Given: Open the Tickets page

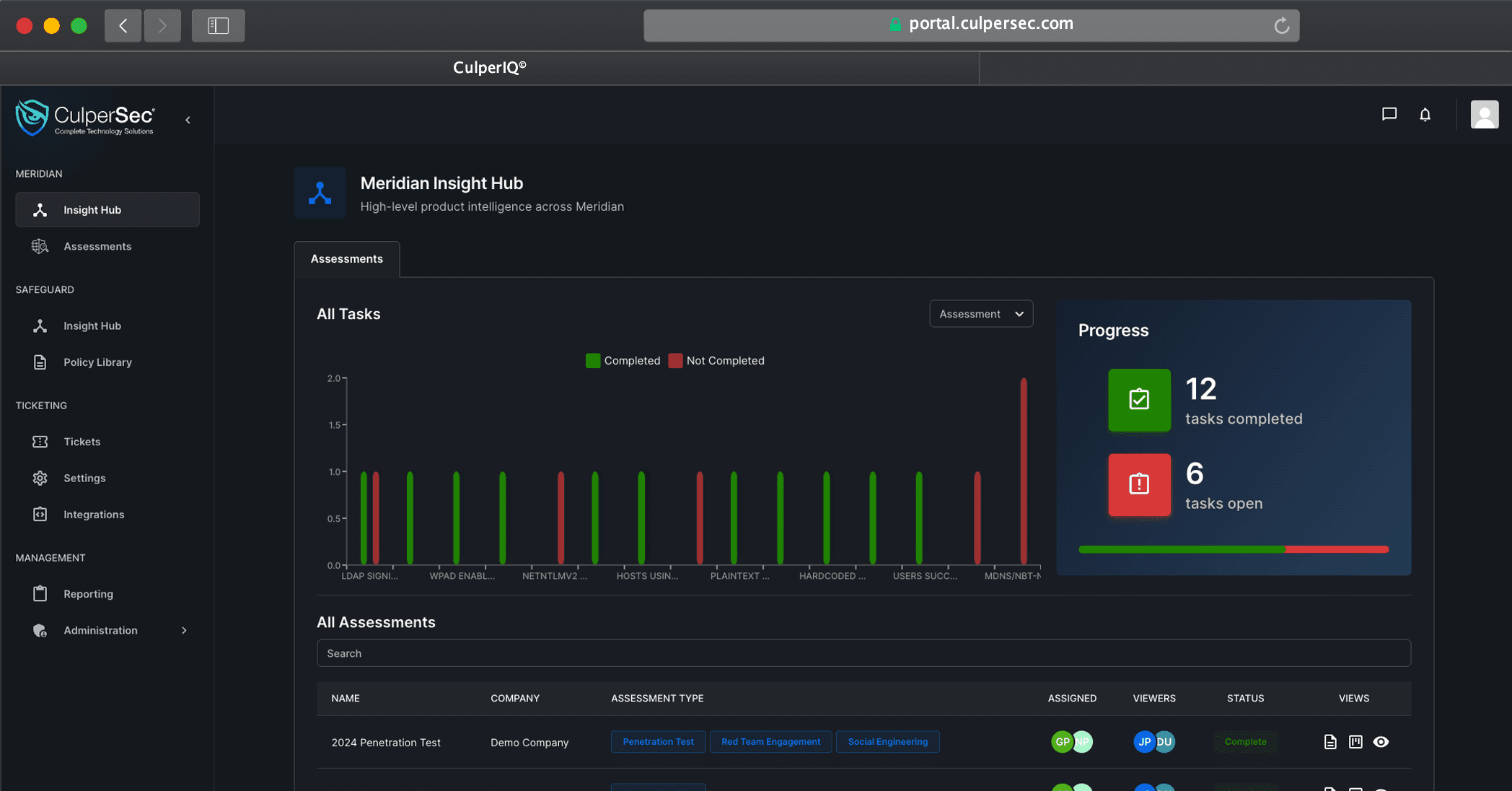Looking at the screenshot, I should point(107,441).
